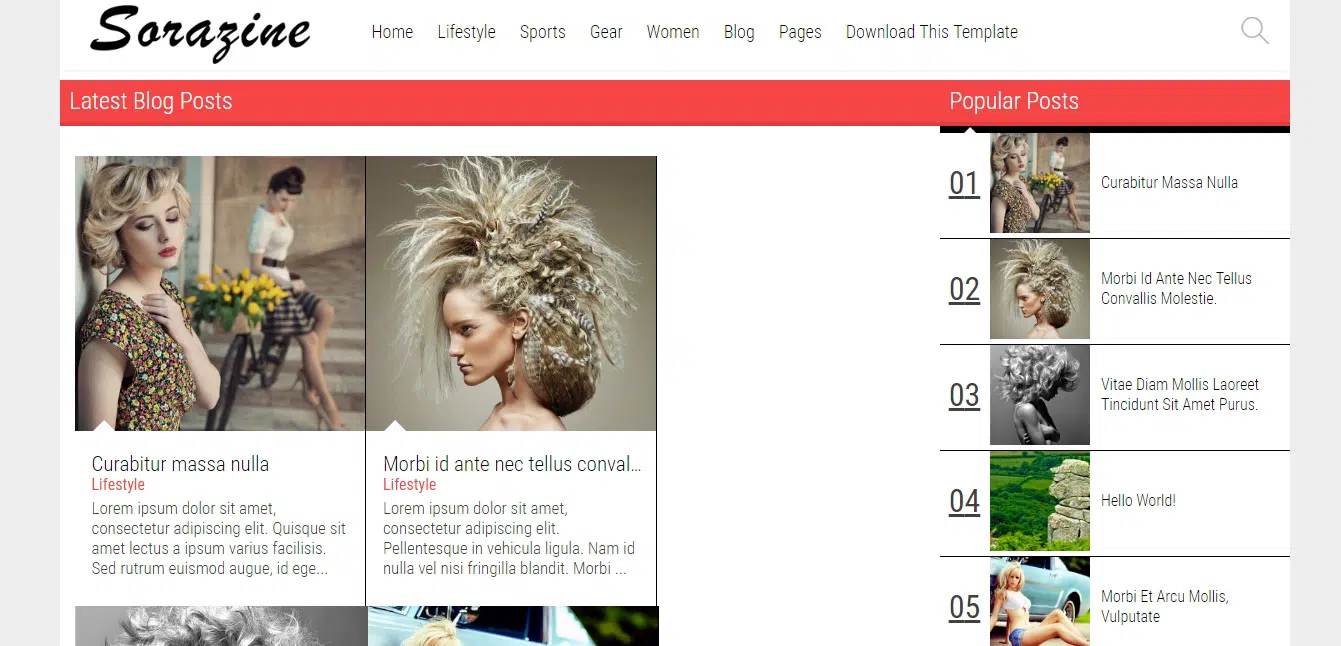This screenshot has width=1341, height=646.
Task: Go to the Sports section
Action: tap(542, 32)
